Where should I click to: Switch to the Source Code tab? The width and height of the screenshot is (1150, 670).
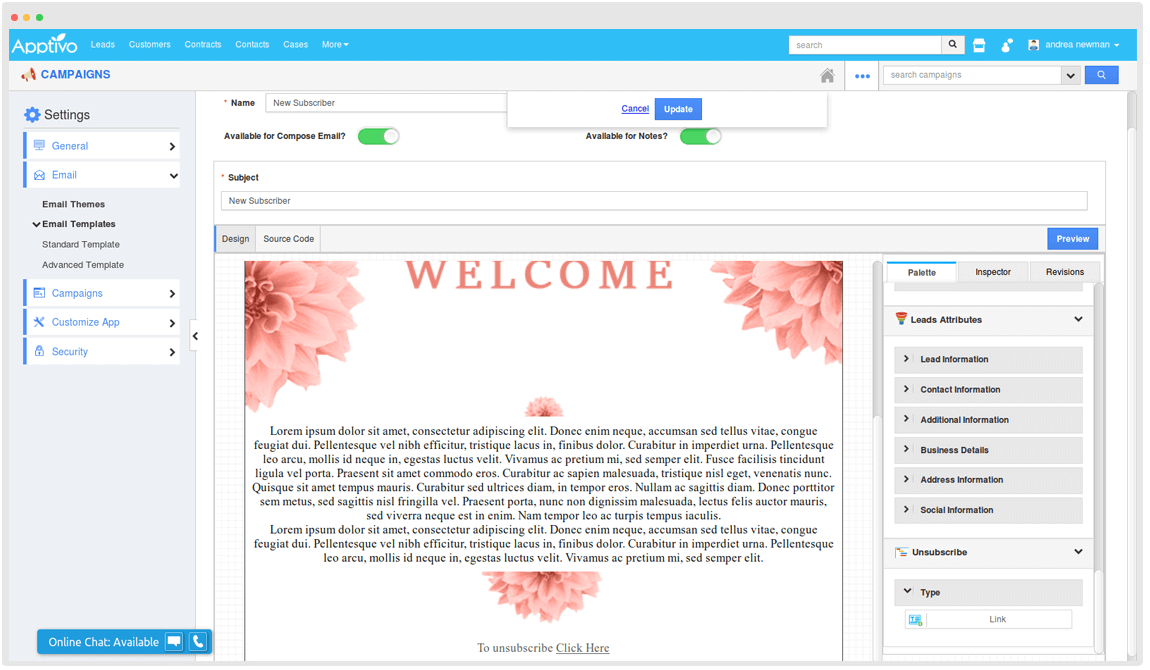(288, 239)
